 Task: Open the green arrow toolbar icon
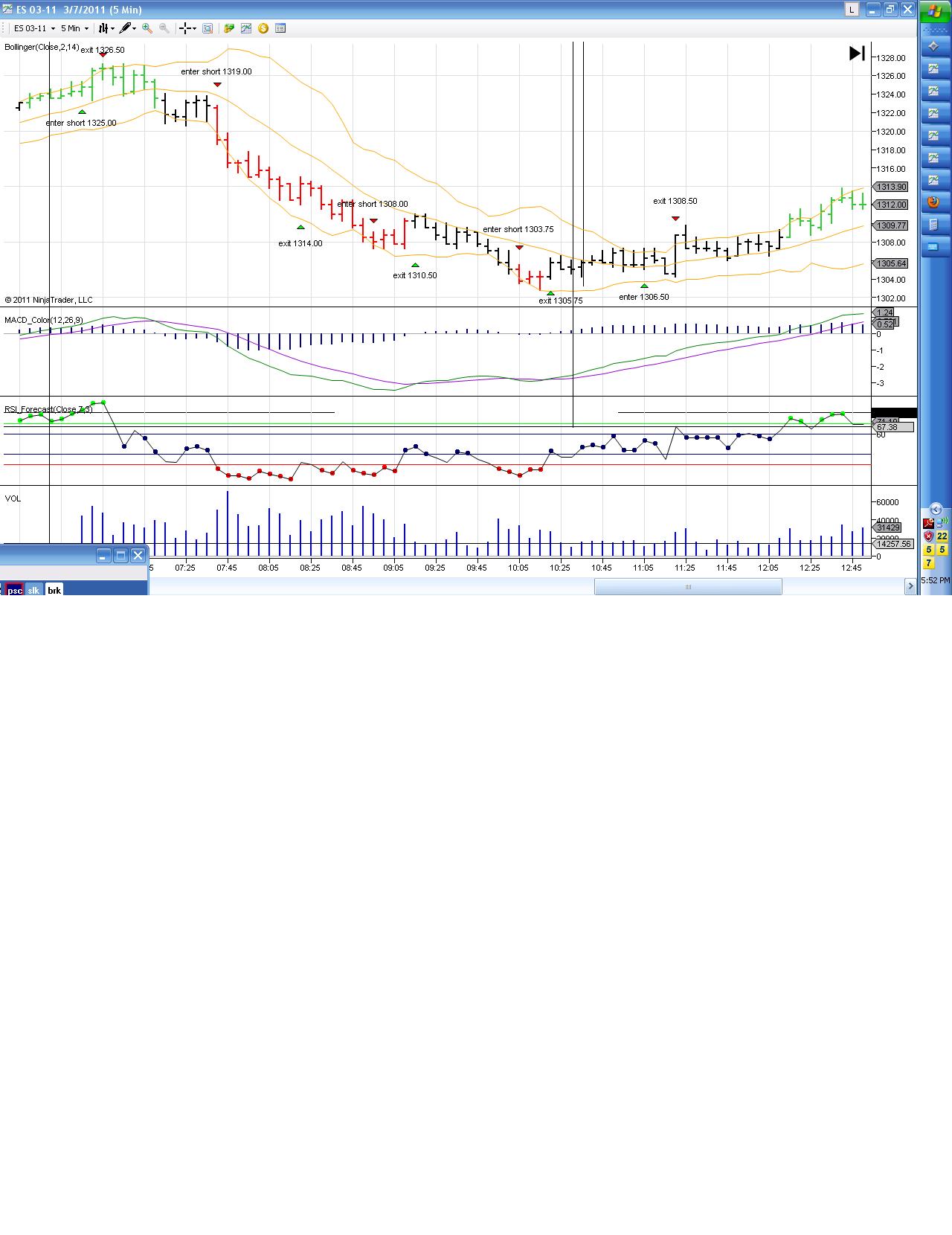[x=229, y=28]
